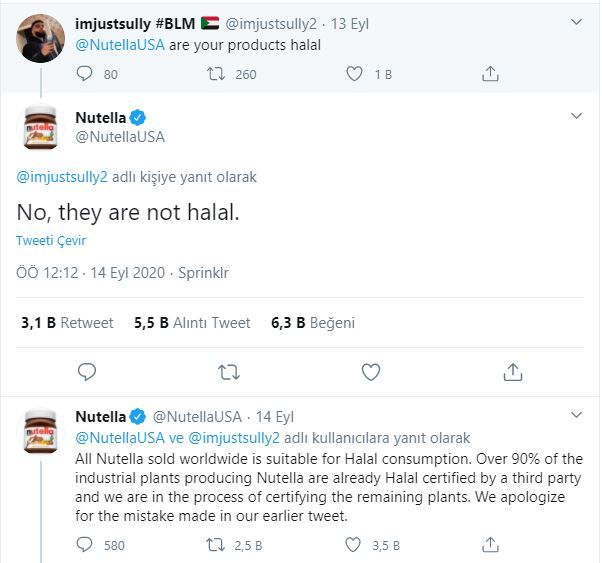Viewport: 602px width, 563px height.
Task: Open @imjustsully2 mention in reply line
Action: tap(58, 177)
